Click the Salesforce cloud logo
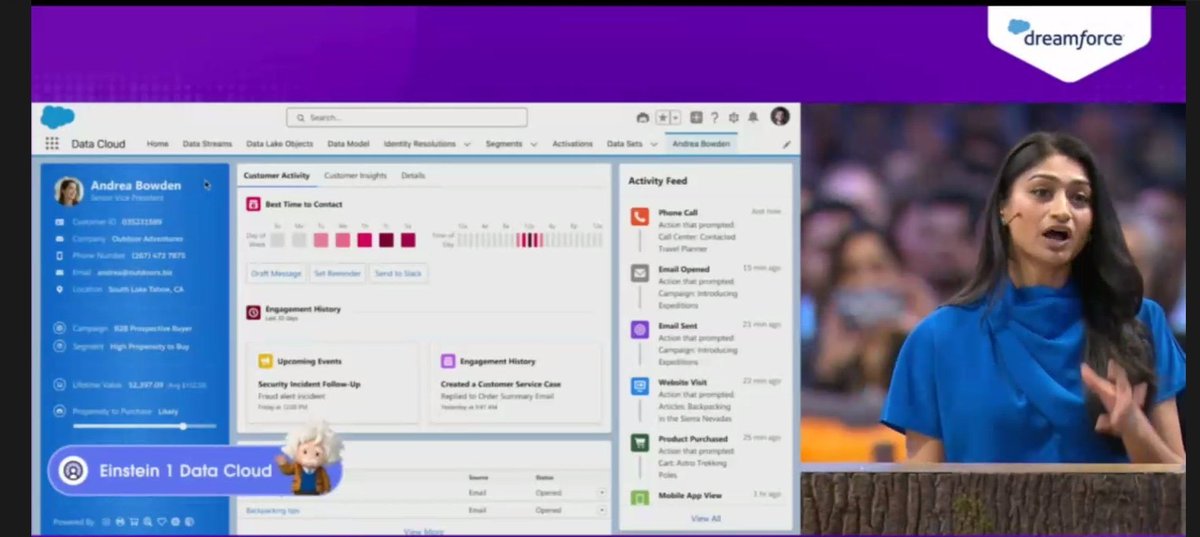 pos(57,117)
